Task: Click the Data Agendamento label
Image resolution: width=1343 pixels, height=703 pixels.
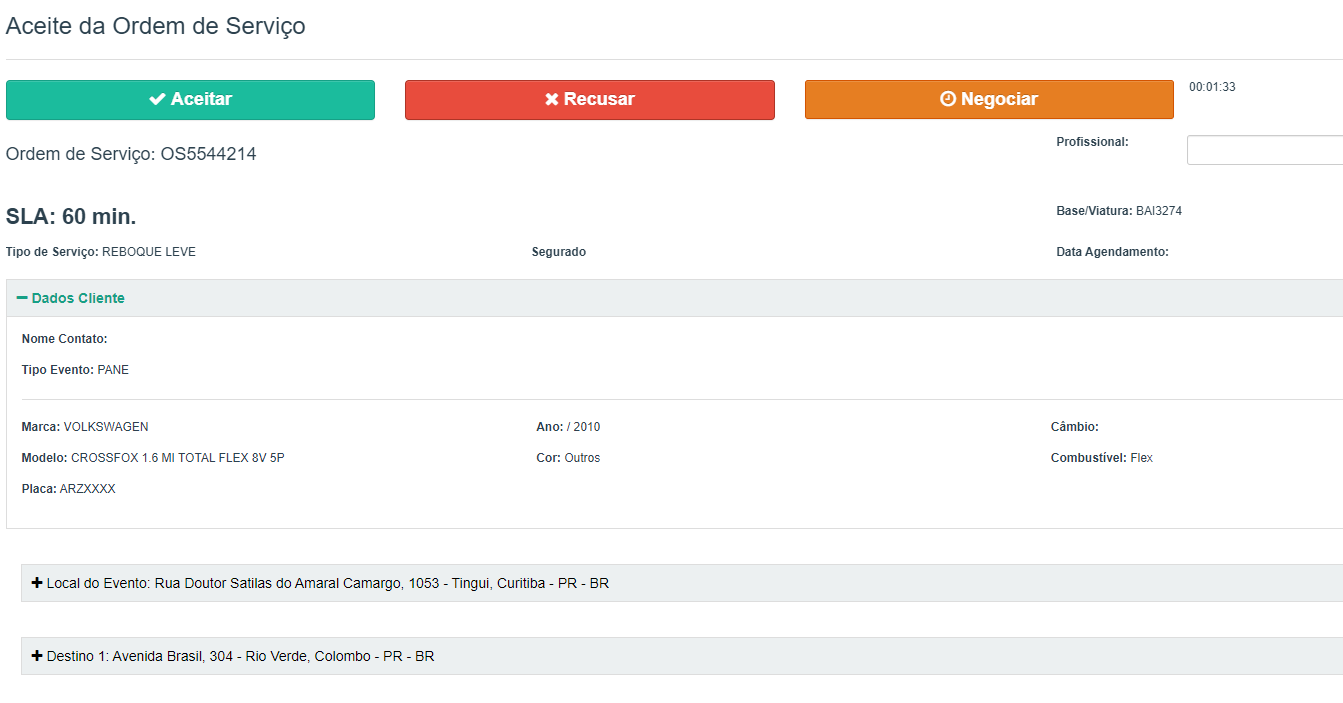Action: click(1112, 252)
